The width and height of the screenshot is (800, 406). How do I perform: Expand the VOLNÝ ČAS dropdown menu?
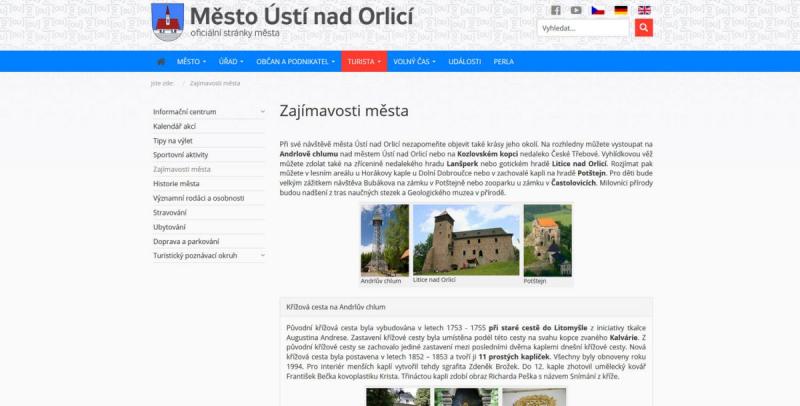tap(414, 61)
